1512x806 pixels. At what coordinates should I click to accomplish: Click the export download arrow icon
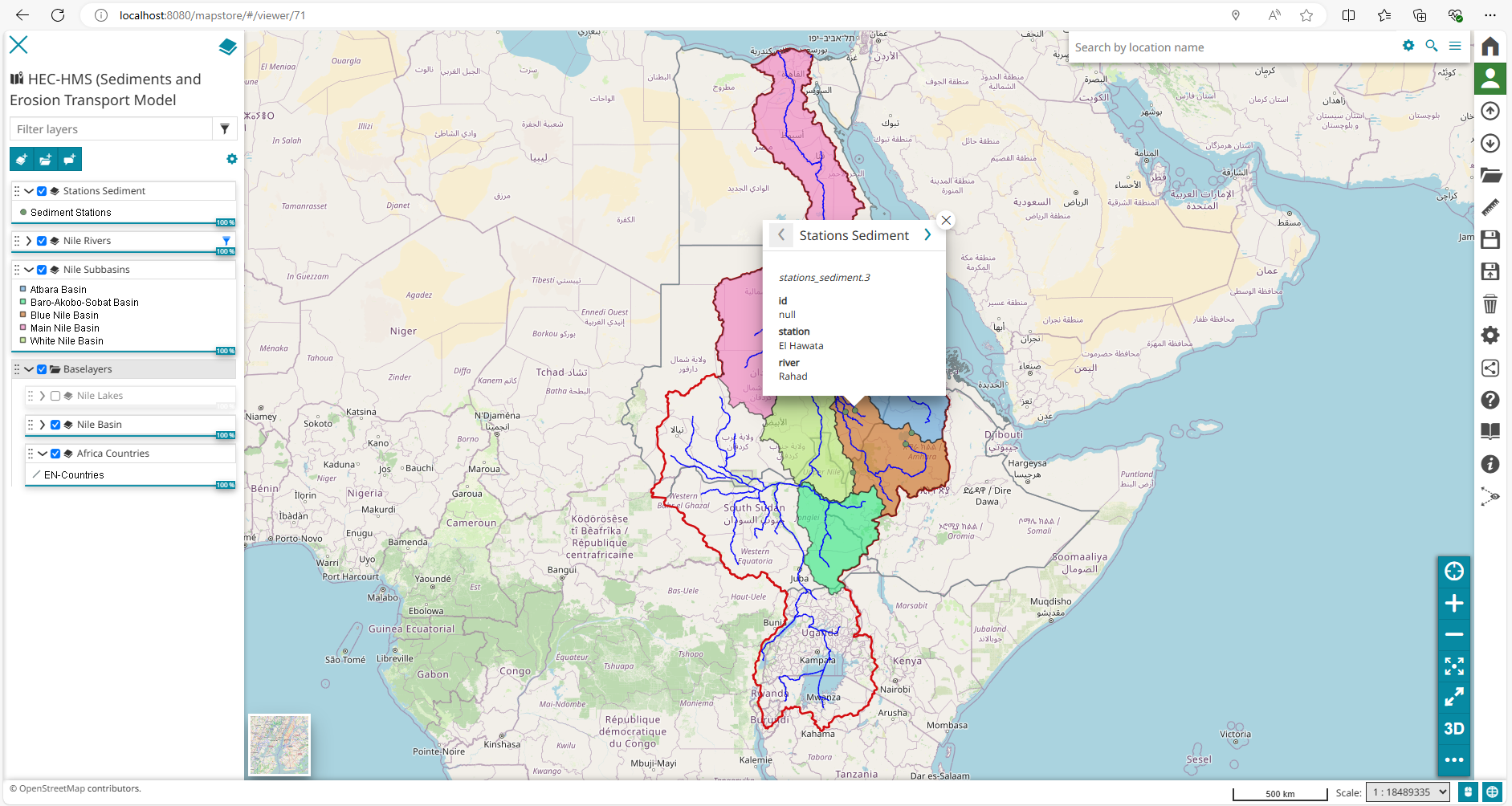point(1490,143)
